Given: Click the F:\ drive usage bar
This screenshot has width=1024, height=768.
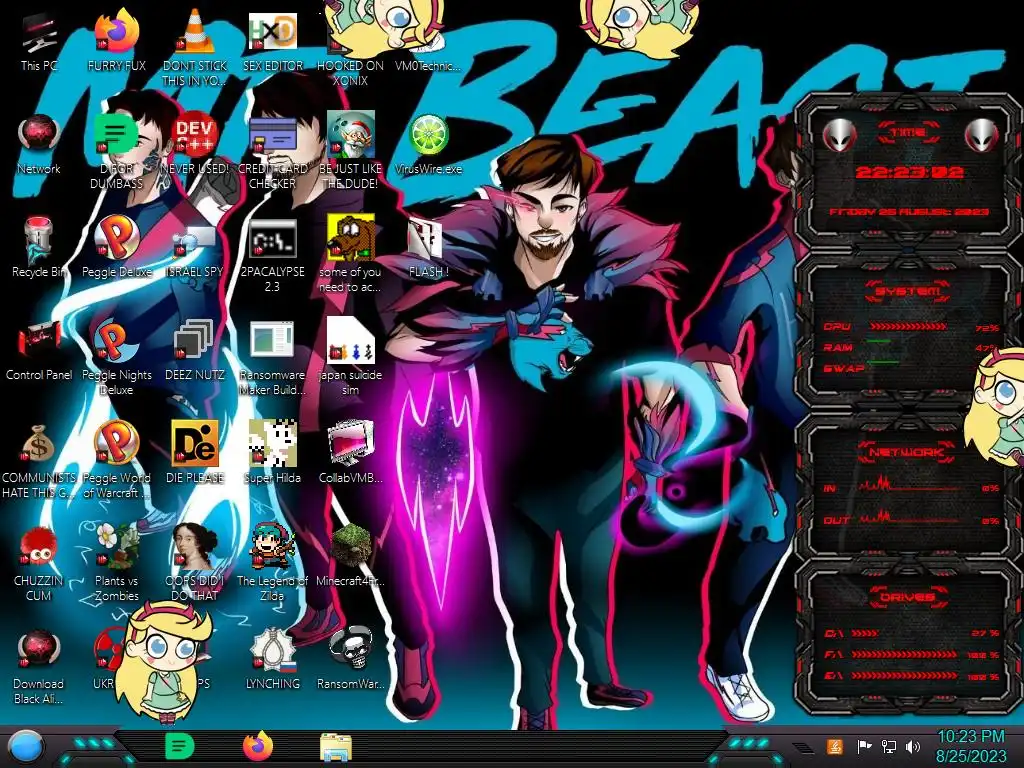Looking at the screenshot, I should tap(904, 654).
